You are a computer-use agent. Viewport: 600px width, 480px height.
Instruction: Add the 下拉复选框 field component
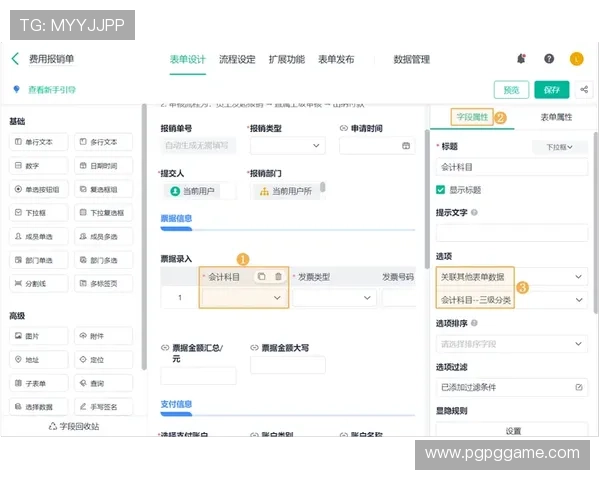(103, 213)
